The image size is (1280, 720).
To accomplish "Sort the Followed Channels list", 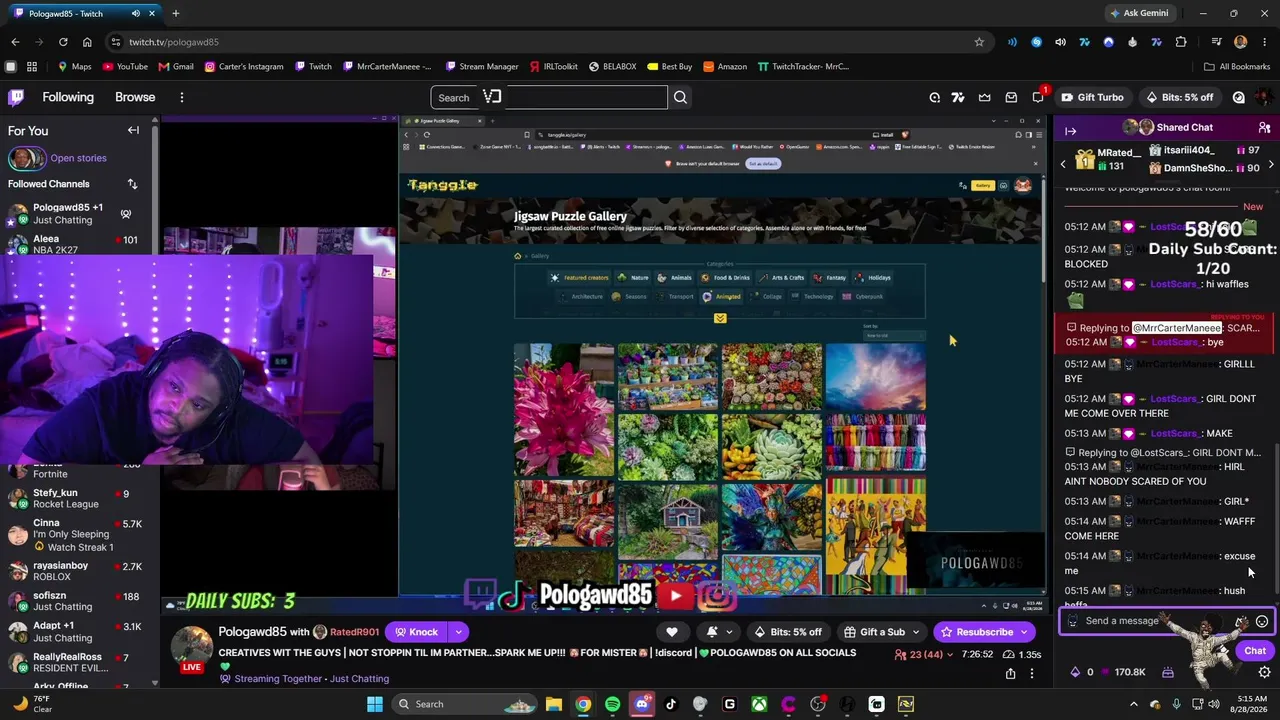I will pyautogui.click(x=132, y=184).
